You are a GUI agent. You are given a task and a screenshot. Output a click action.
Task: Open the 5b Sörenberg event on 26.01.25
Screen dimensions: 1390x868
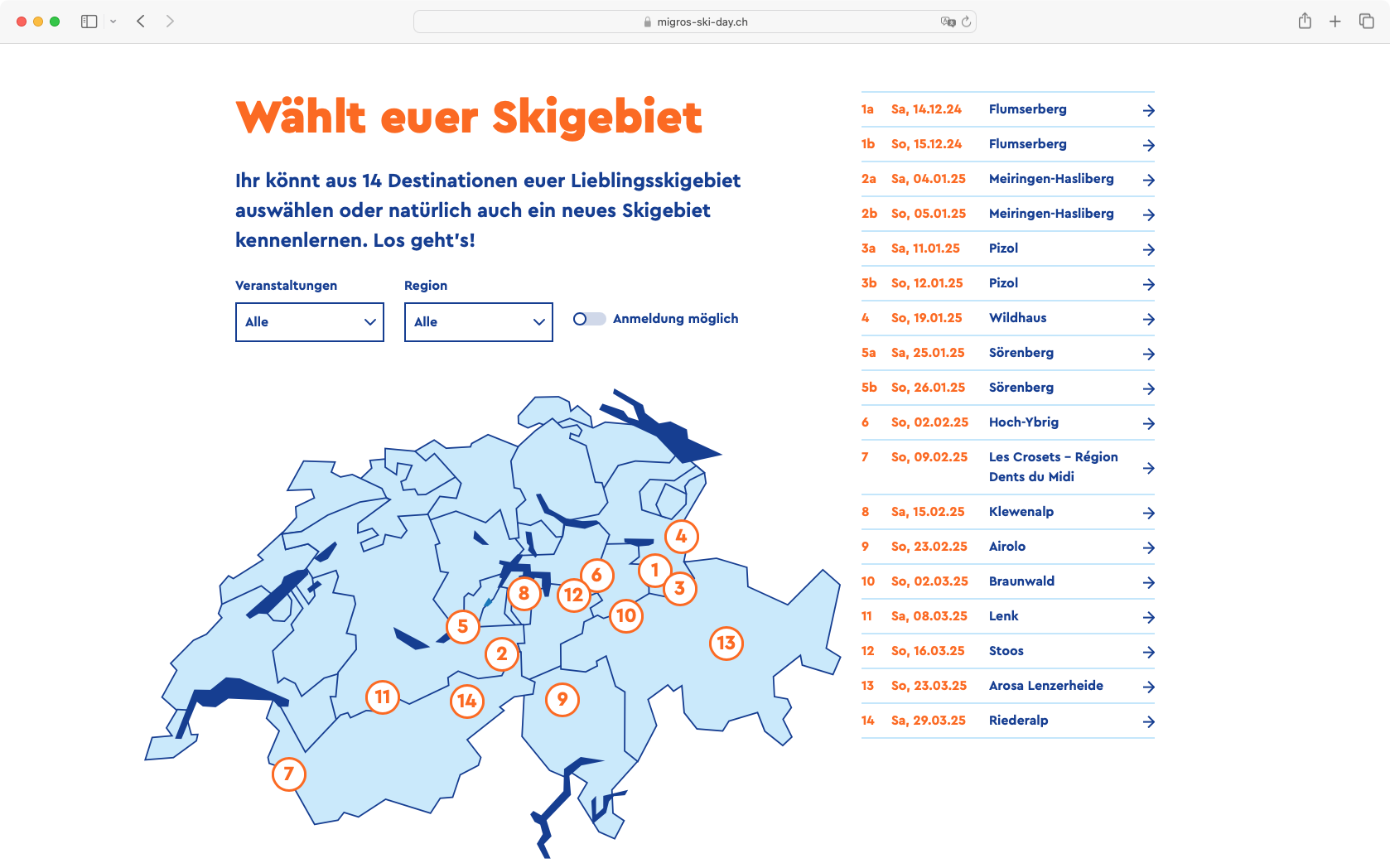1008,388
